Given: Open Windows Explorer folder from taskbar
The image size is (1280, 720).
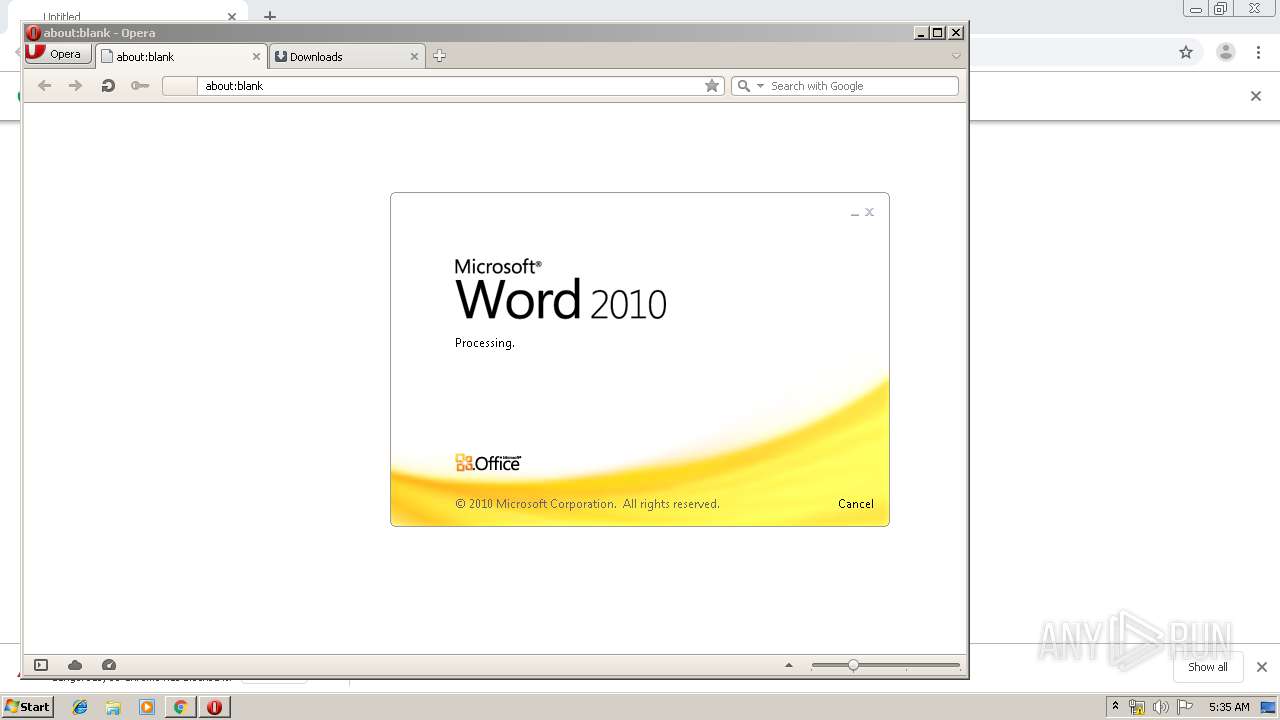Looking at the screenshot, I should tap(113, 707).
